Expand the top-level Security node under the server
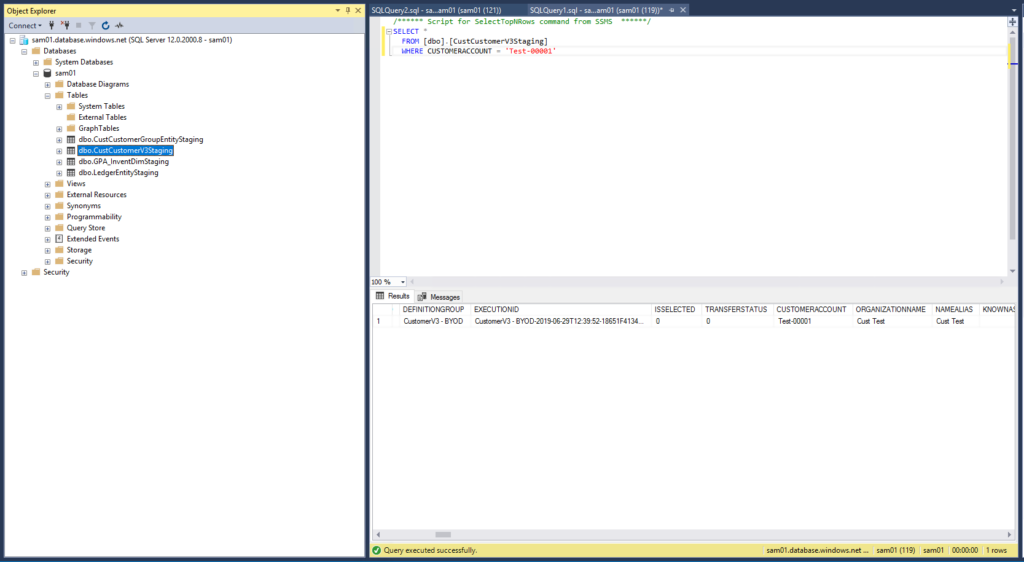The width and height of the screenshot is (1024, 562). (24, 273)
